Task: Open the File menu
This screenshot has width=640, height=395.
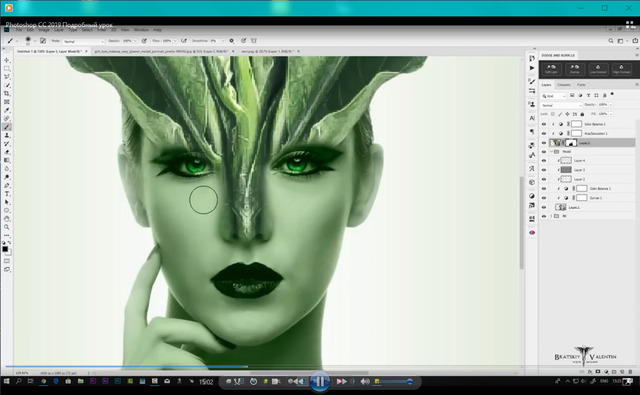Action: click(x=19, y=30)
